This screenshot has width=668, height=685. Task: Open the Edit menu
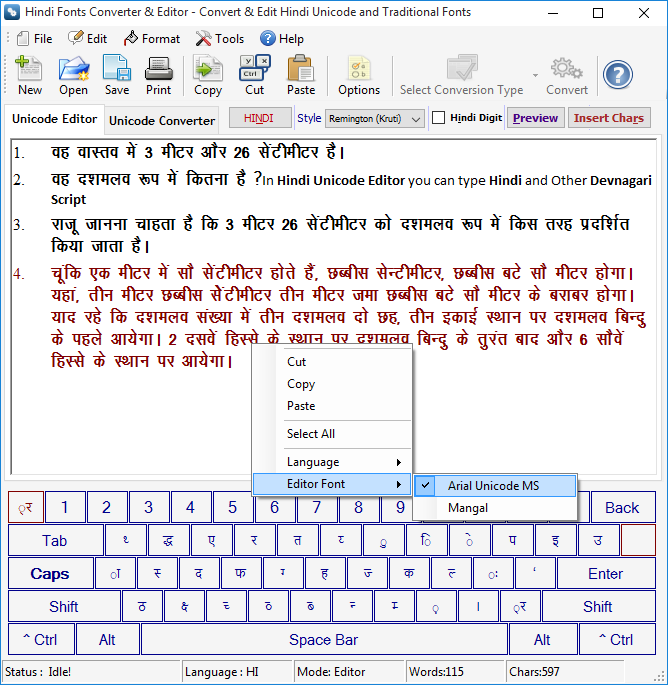click(x=87, y=39)
